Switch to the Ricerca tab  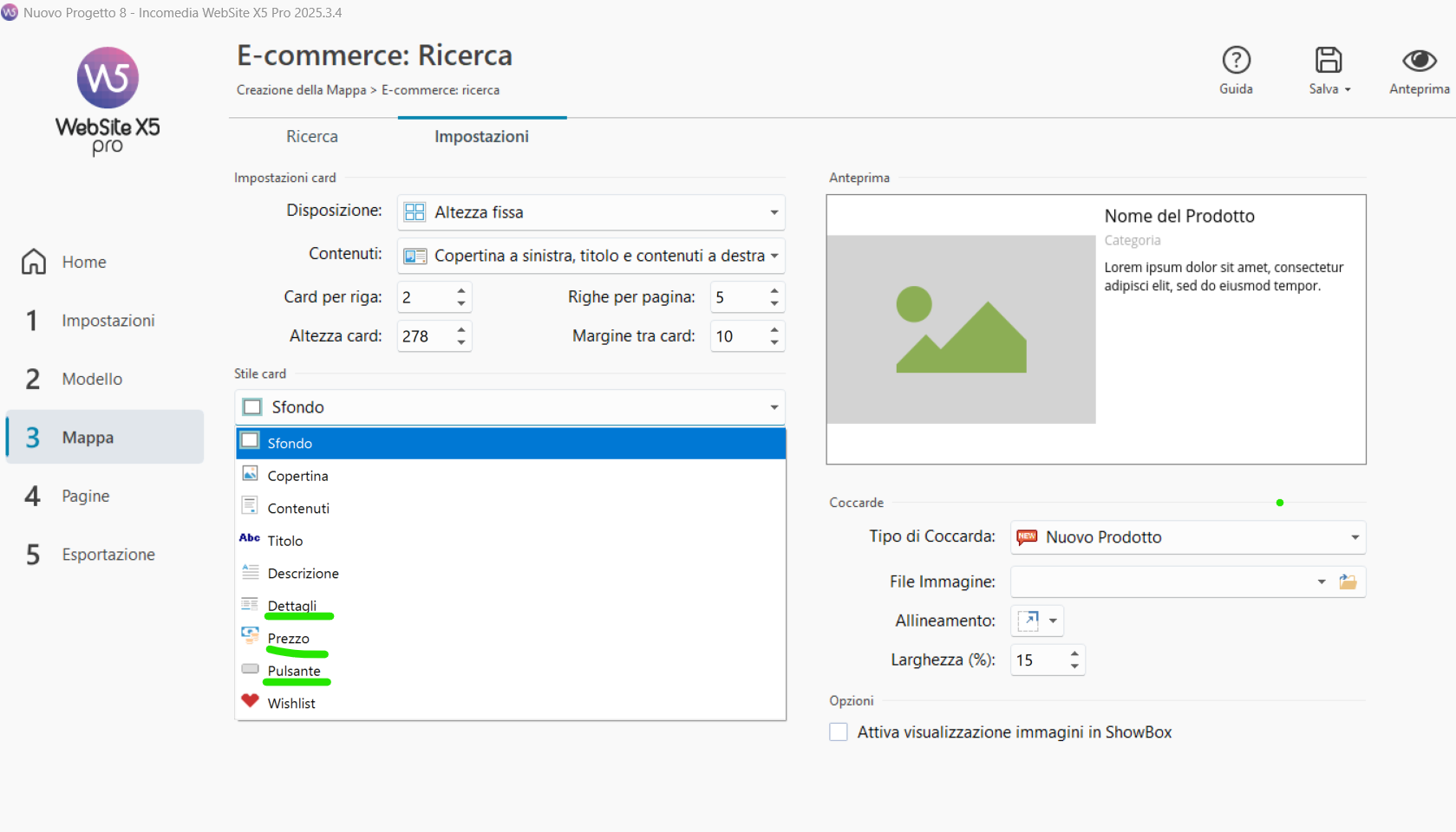click(x=312, y=137)
